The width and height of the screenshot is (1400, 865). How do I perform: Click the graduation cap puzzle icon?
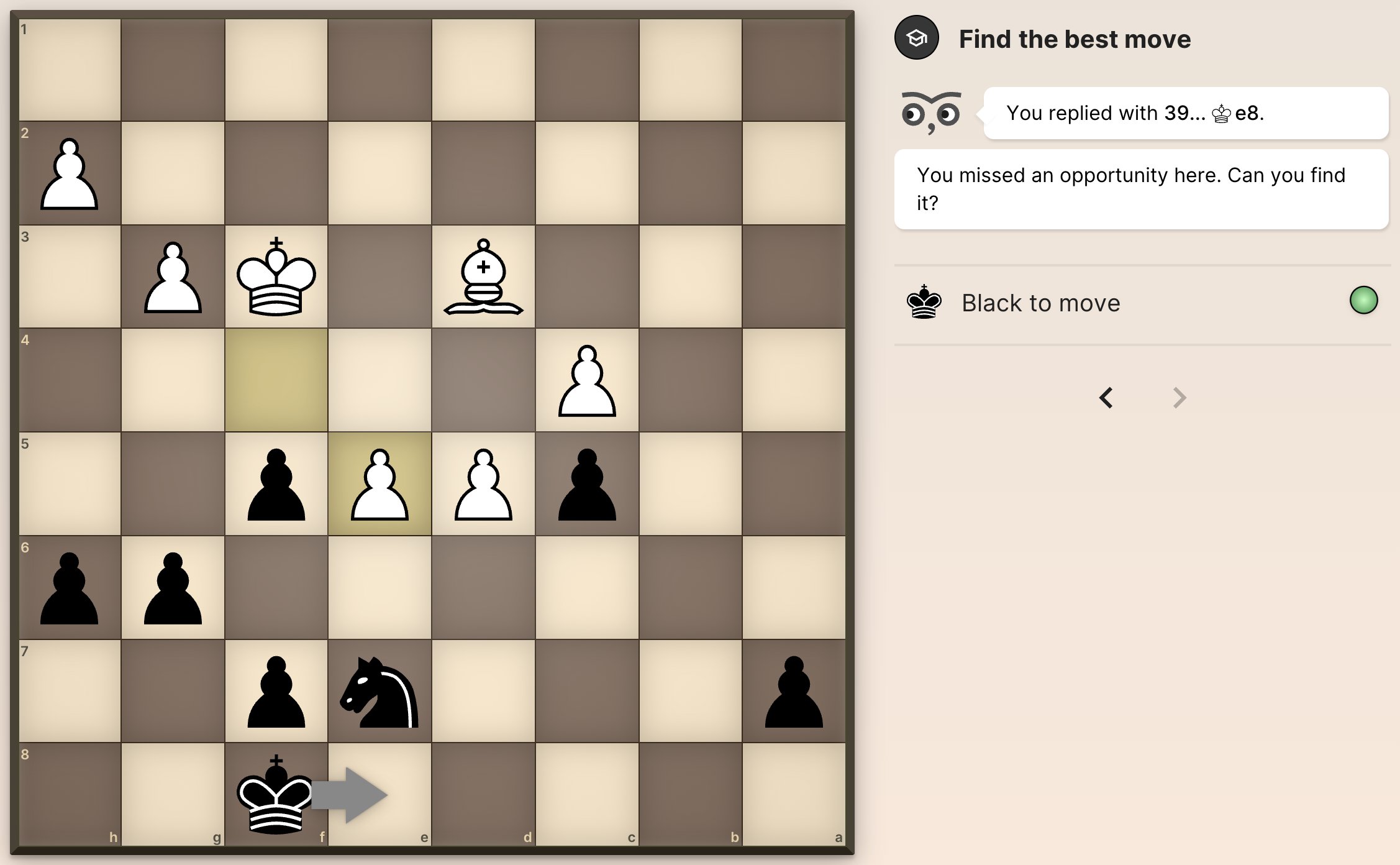920,40
